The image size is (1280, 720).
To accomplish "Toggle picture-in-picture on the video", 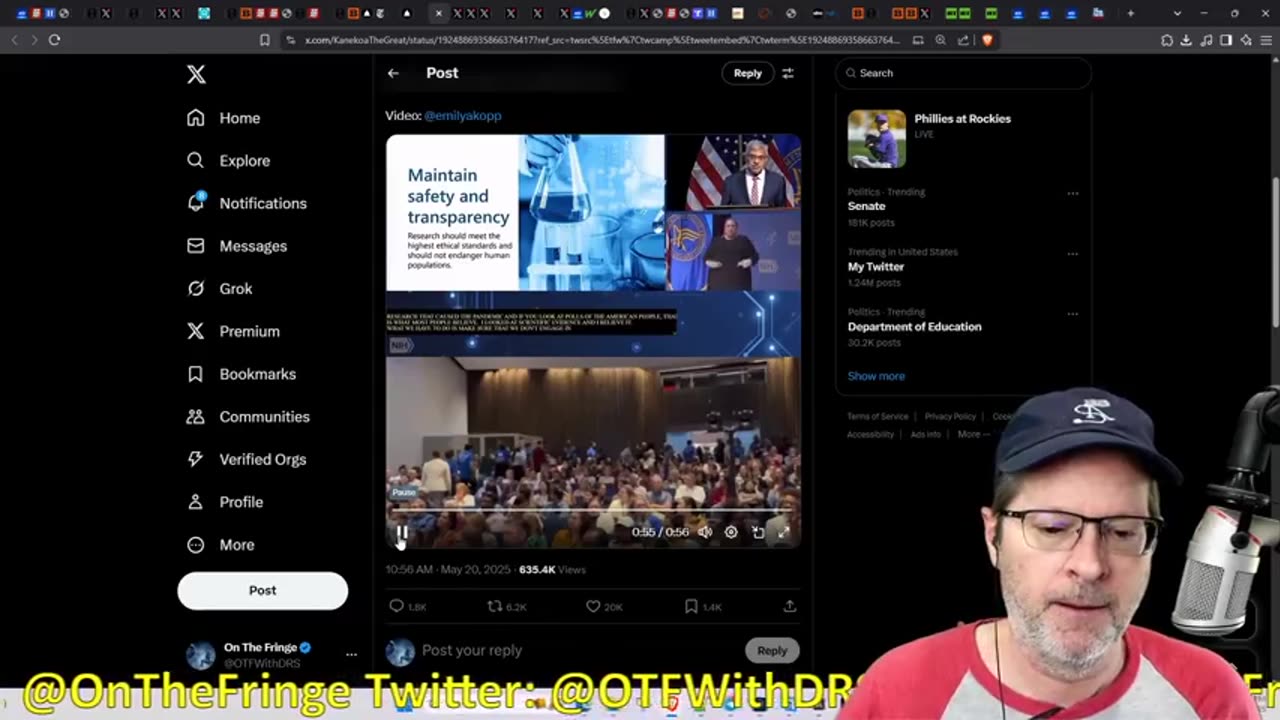I will (x=757, y=532).
